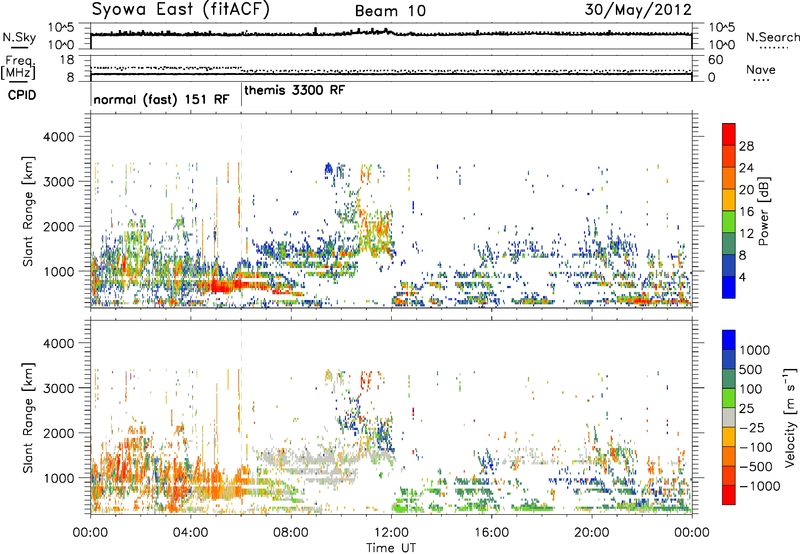Click the 'Time UT' axis label

pos(391,548)
